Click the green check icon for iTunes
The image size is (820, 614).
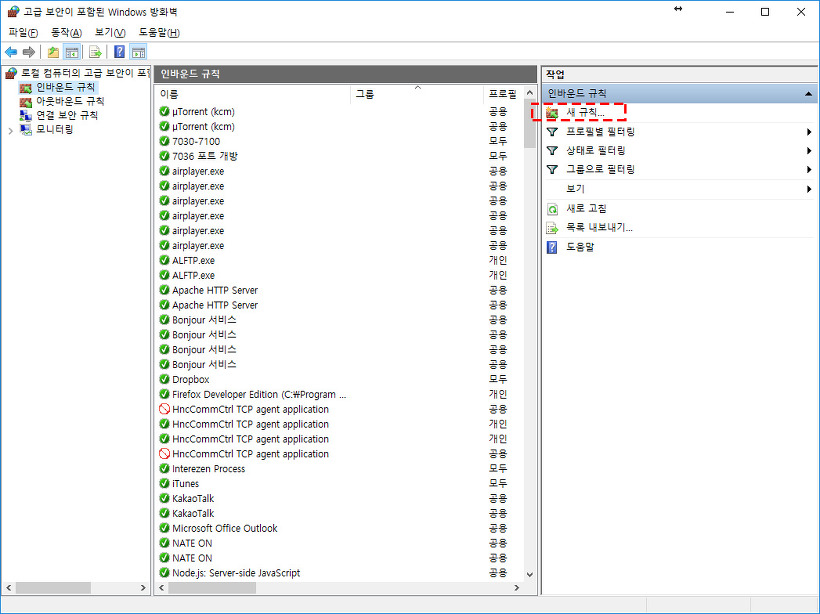[164, 483]
